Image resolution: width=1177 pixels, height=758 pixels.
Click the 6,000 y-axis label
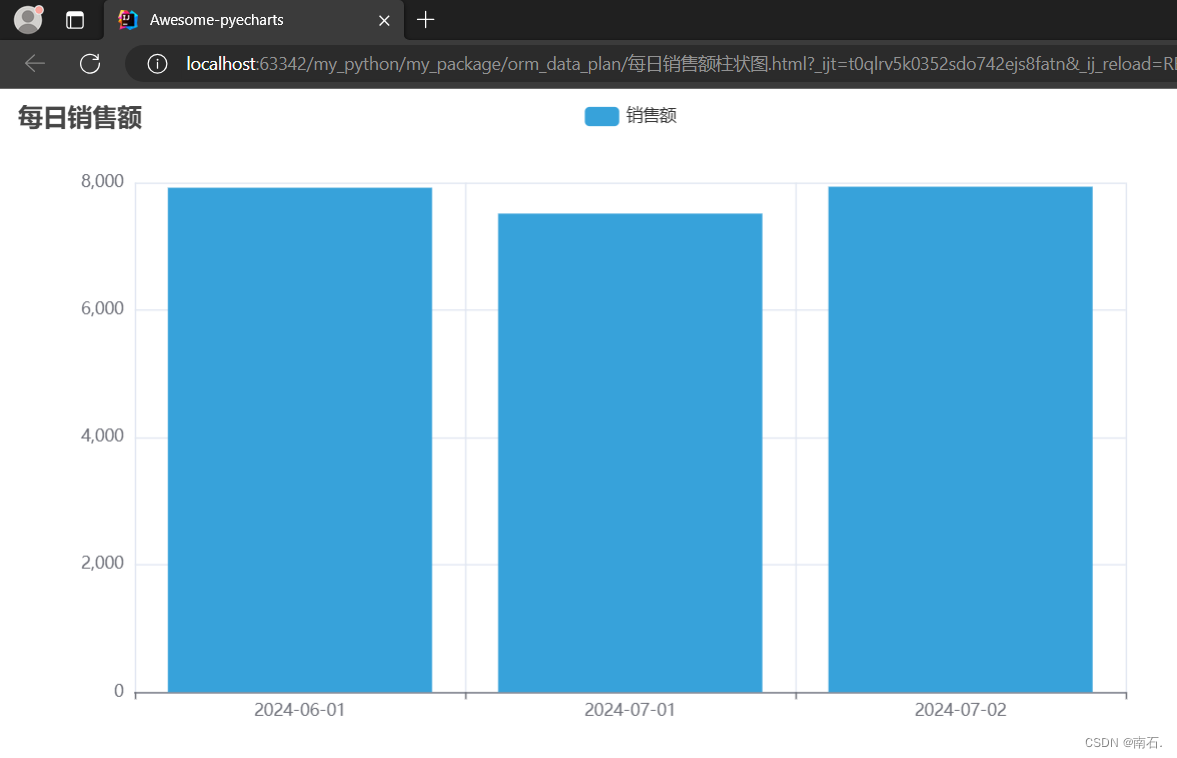click(102, 308)
